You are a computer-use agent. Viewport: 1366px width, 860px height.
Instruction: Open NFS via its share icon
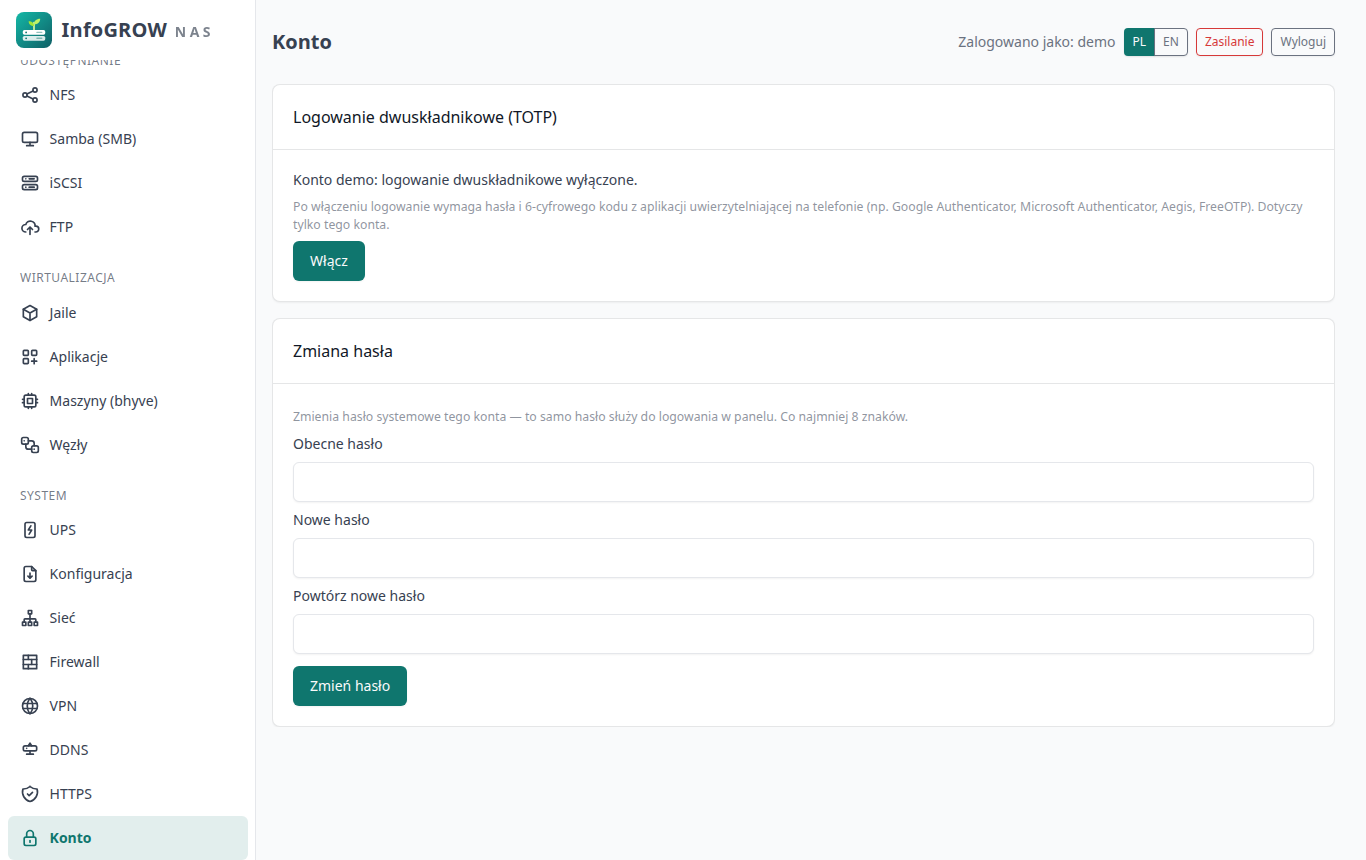pyautogui.click(x=30, y=95)
